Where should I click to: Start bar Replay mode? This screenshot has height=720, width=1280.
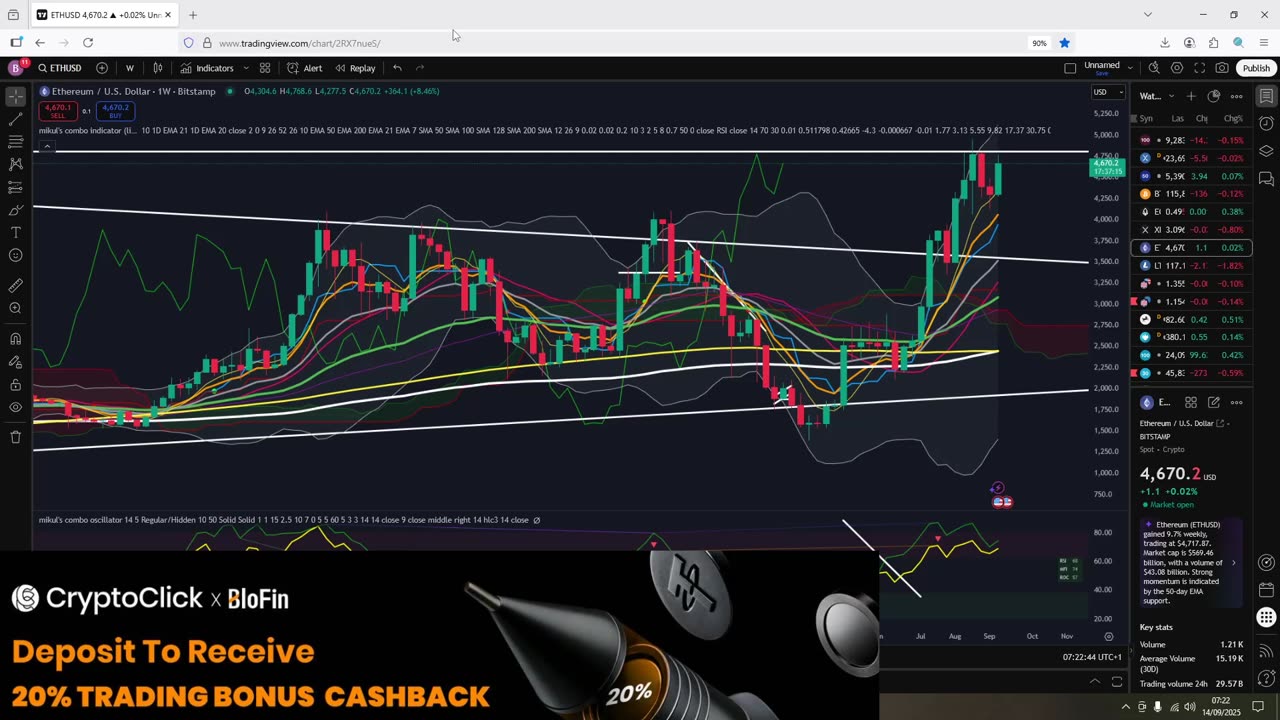pyautogui.click(x=355, y=68)
